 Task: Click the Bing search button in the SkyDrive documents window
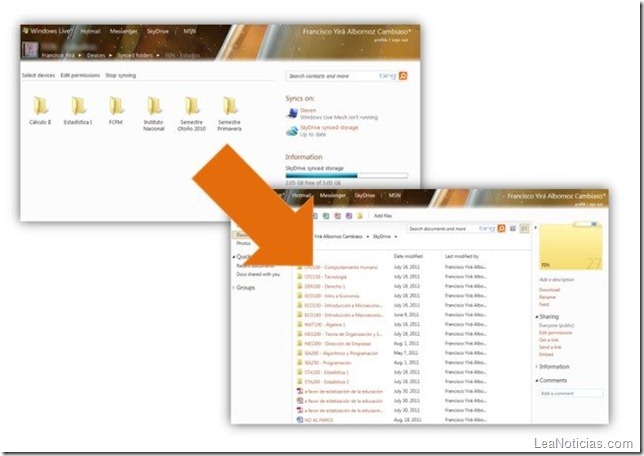coord(501,228)
